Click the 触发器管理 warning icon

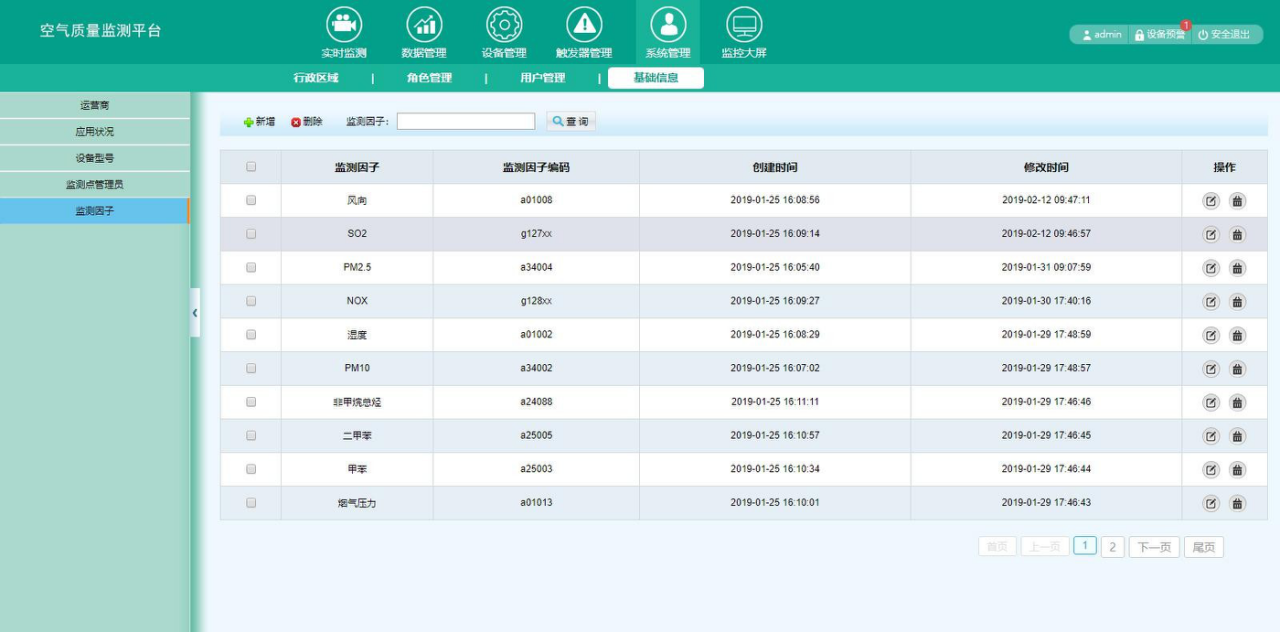585,22
